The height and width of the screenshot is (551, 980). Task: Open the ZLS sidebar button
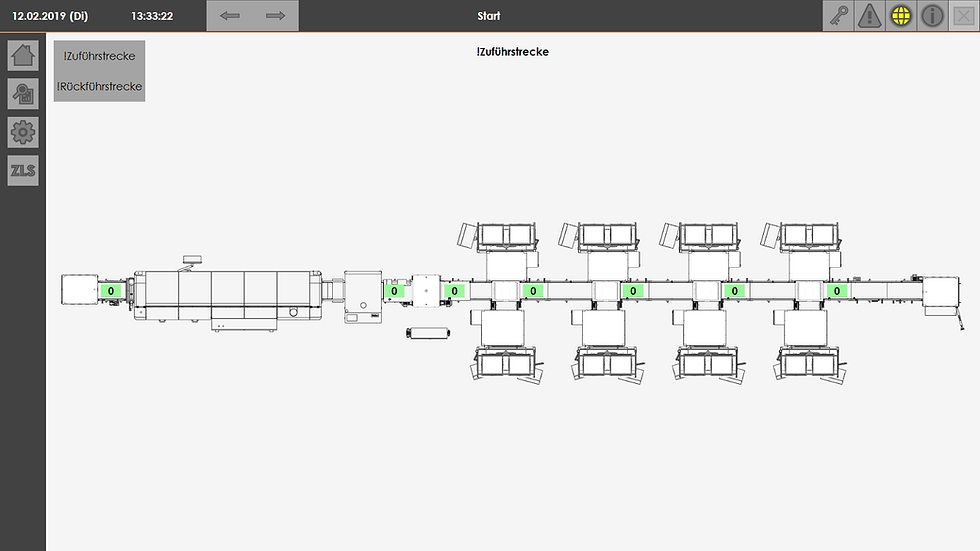pyautogui.click(x=23, y=171)
